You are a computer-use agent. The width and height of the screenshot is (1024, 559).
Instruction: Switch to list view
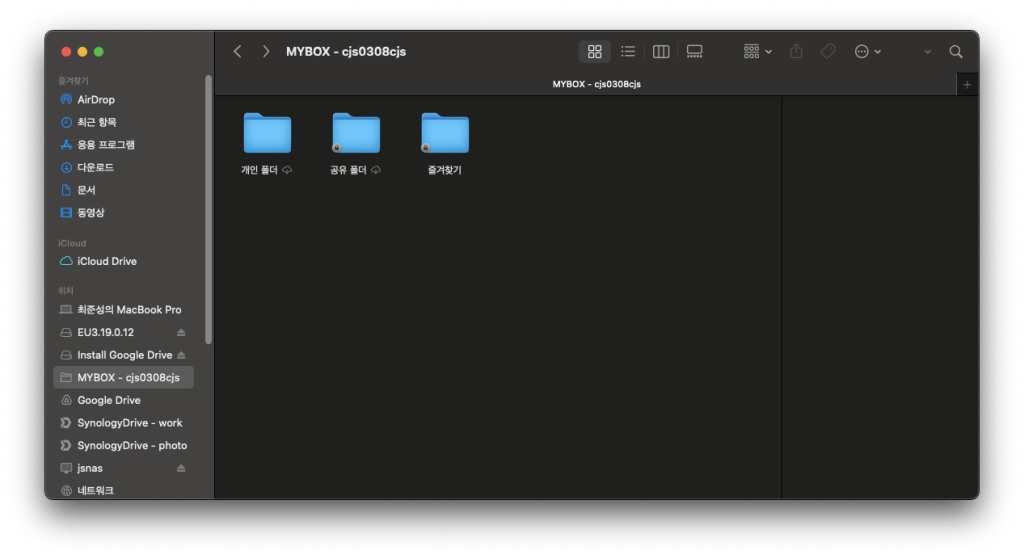628,51
